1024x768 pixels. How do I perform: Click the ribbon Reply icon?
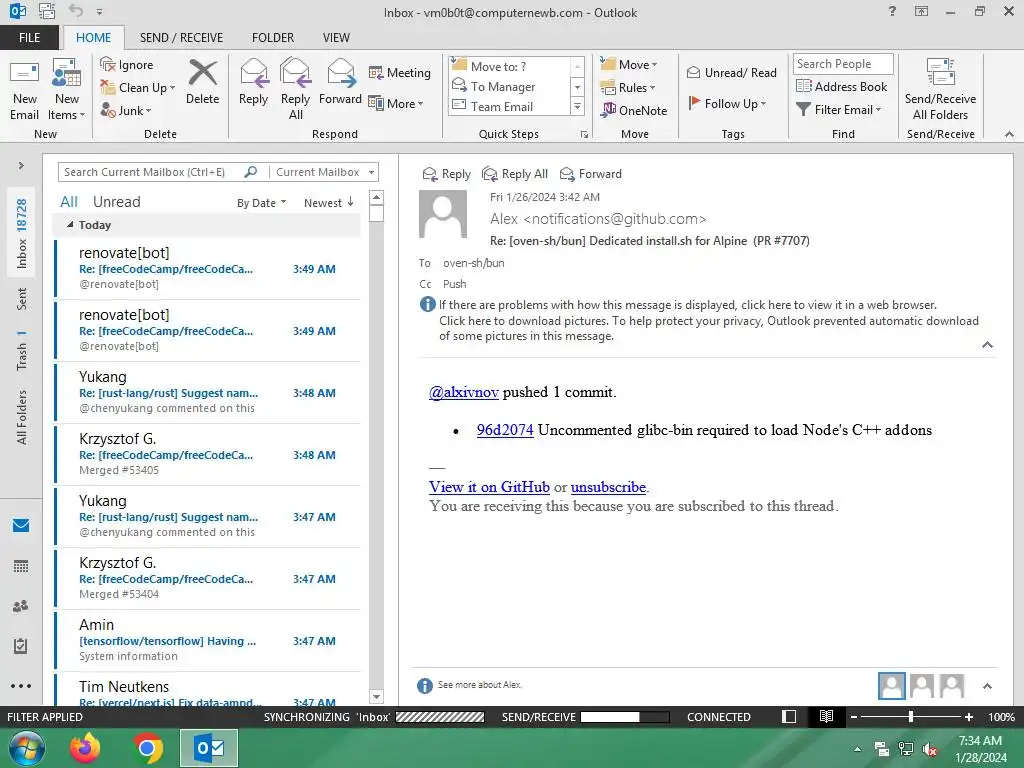click(253, 83)
